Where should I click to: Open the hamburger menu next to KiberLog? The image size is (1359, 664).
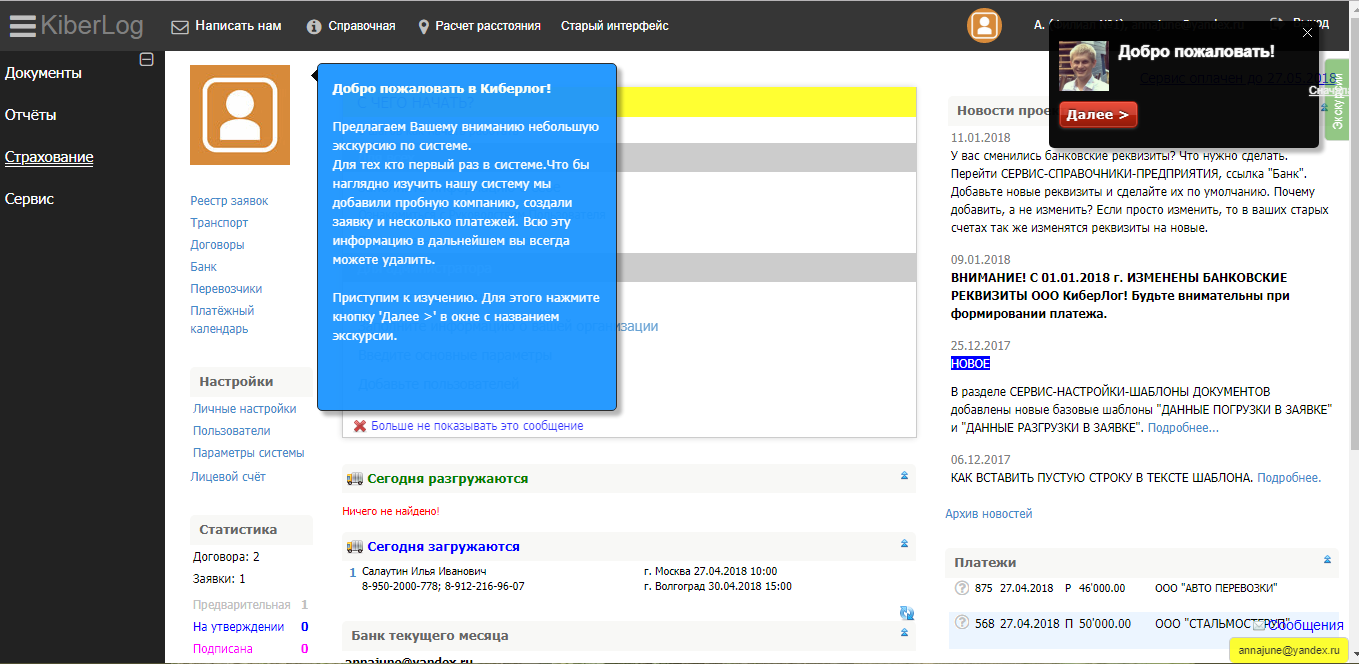click(22, 26)
